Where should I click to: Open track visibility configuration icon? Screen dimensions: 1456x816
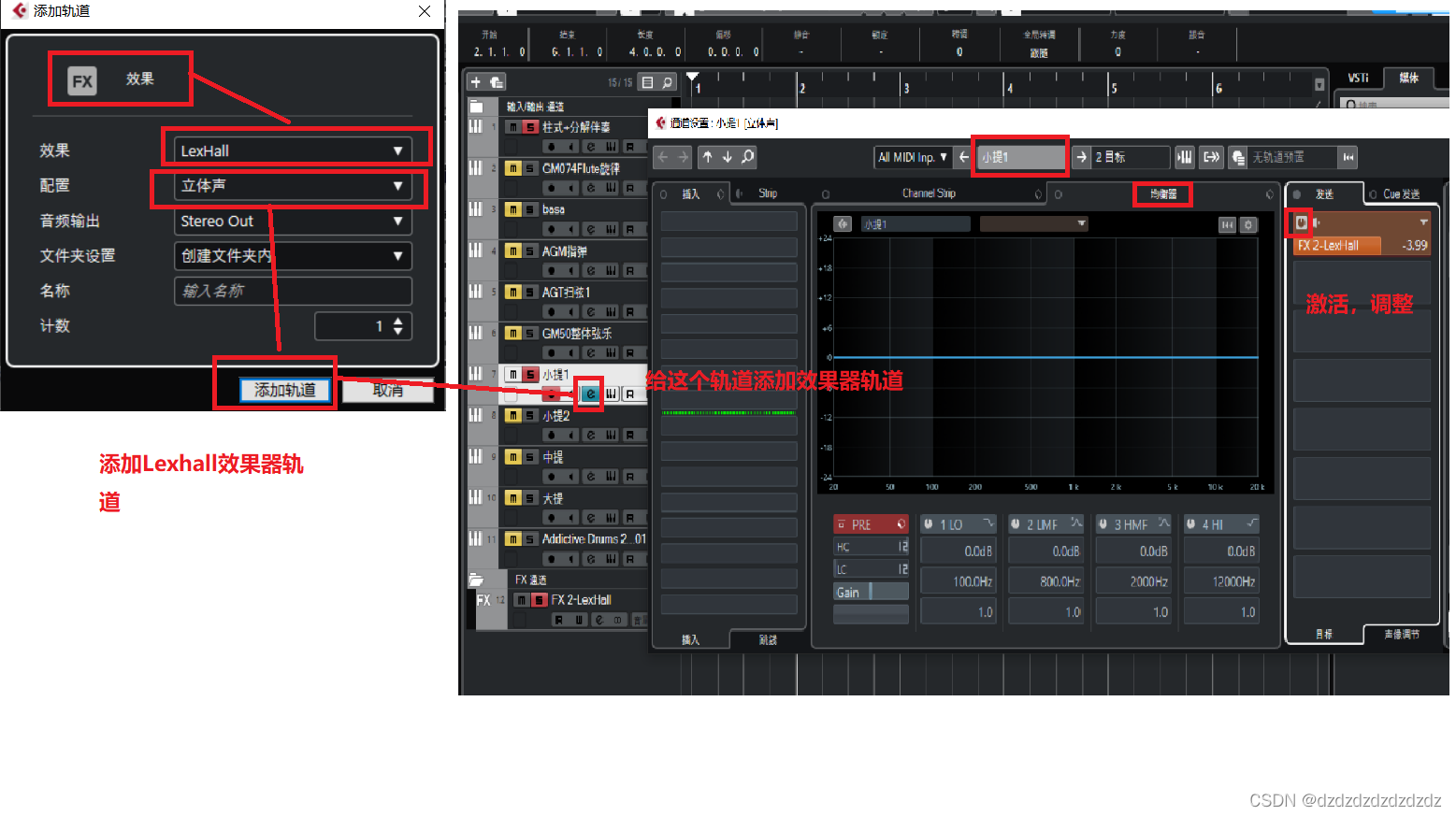[647, 82]
